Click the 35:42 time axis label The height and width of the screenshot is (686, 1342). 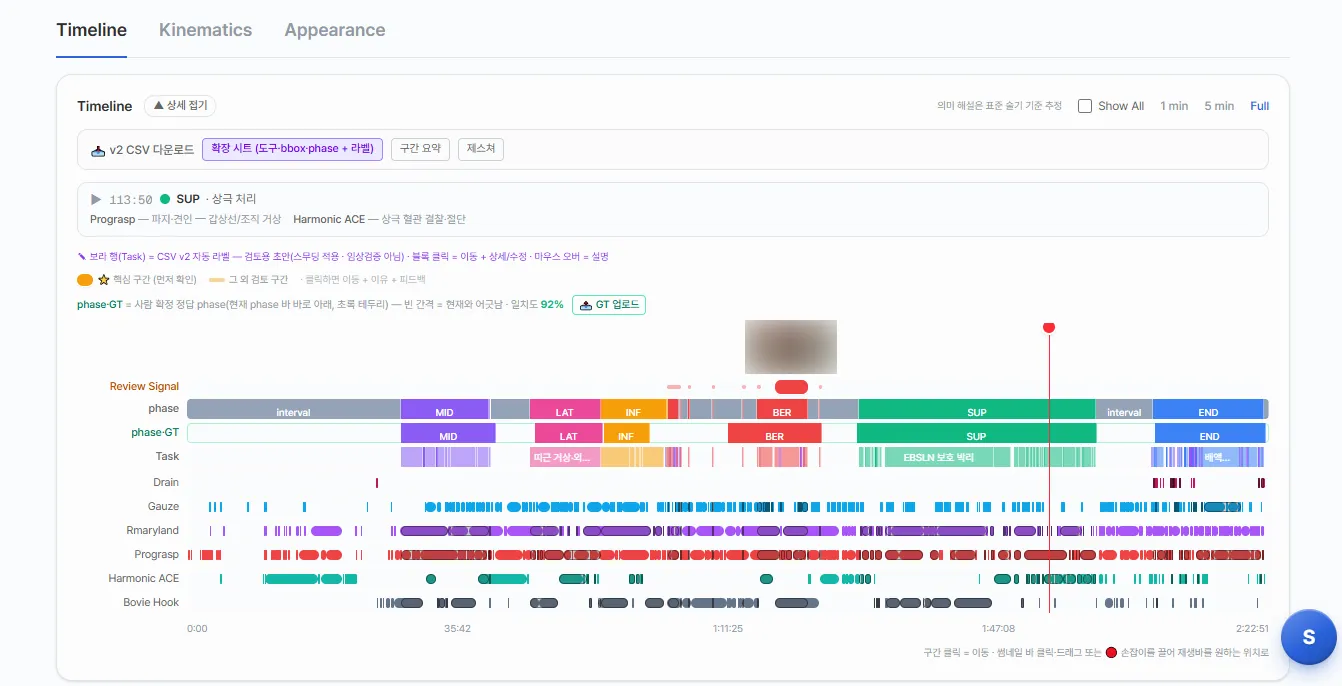point(458,628)
